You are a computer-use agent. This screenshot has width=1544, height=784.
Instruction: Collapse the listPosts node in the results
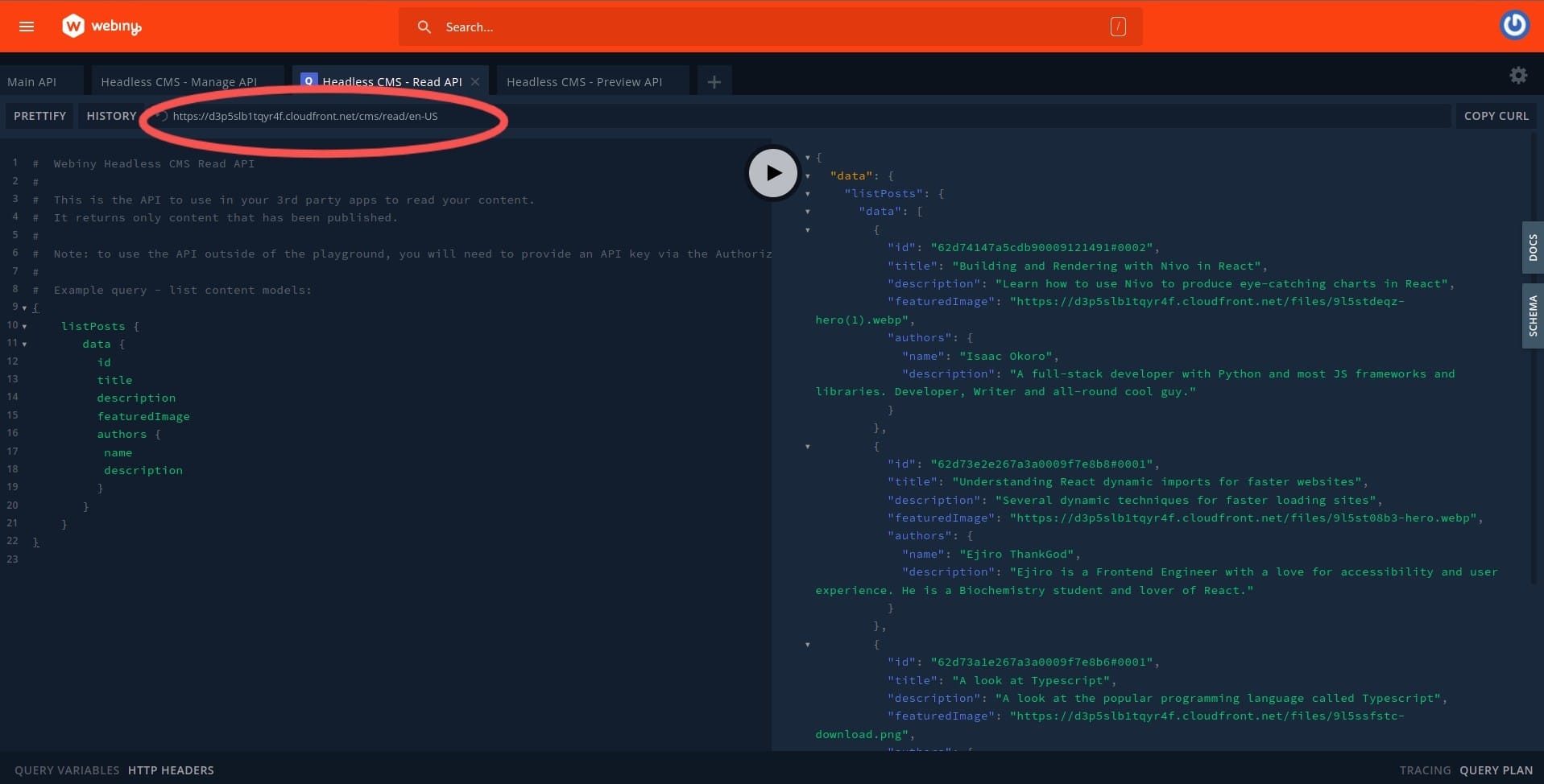[808, 193]
